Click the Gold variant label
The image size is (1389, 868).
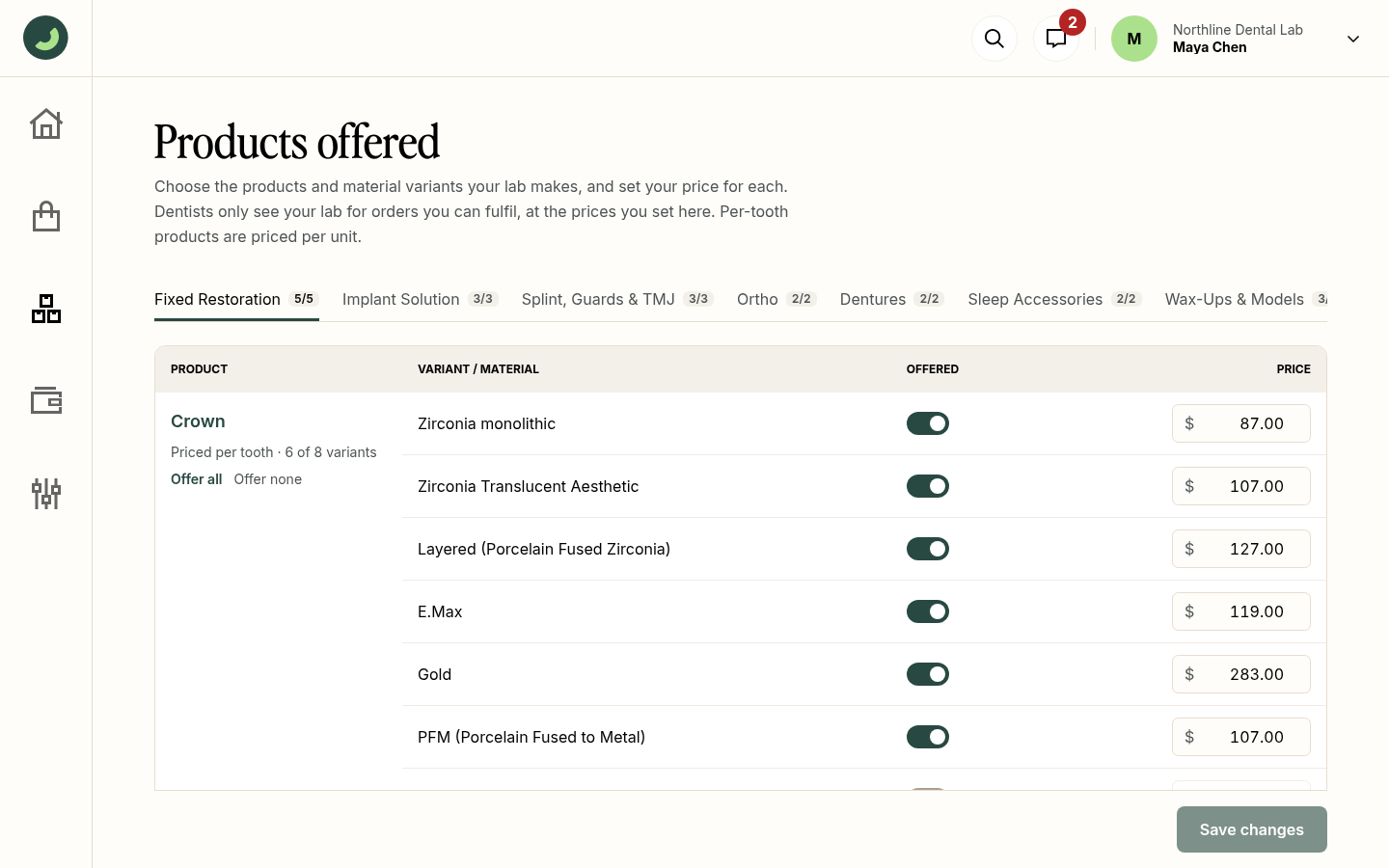click(x=434, y=674)
